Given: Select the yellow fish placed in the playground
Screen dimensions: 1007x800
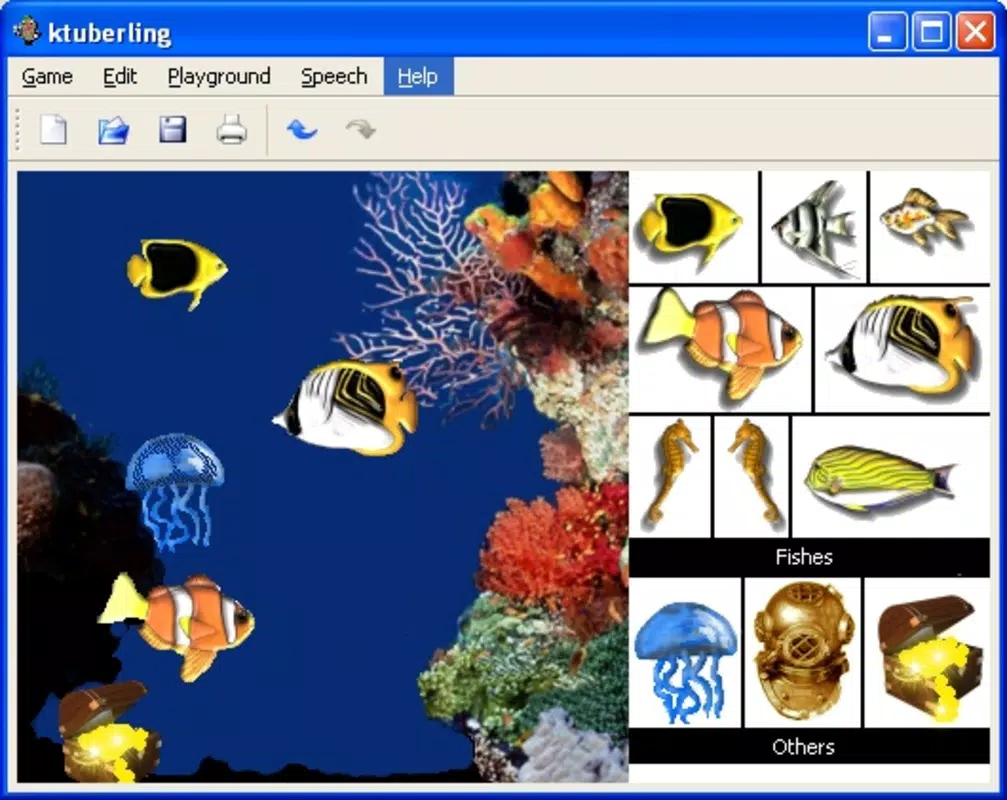Looking at the screenshot, I should [177, 273].
